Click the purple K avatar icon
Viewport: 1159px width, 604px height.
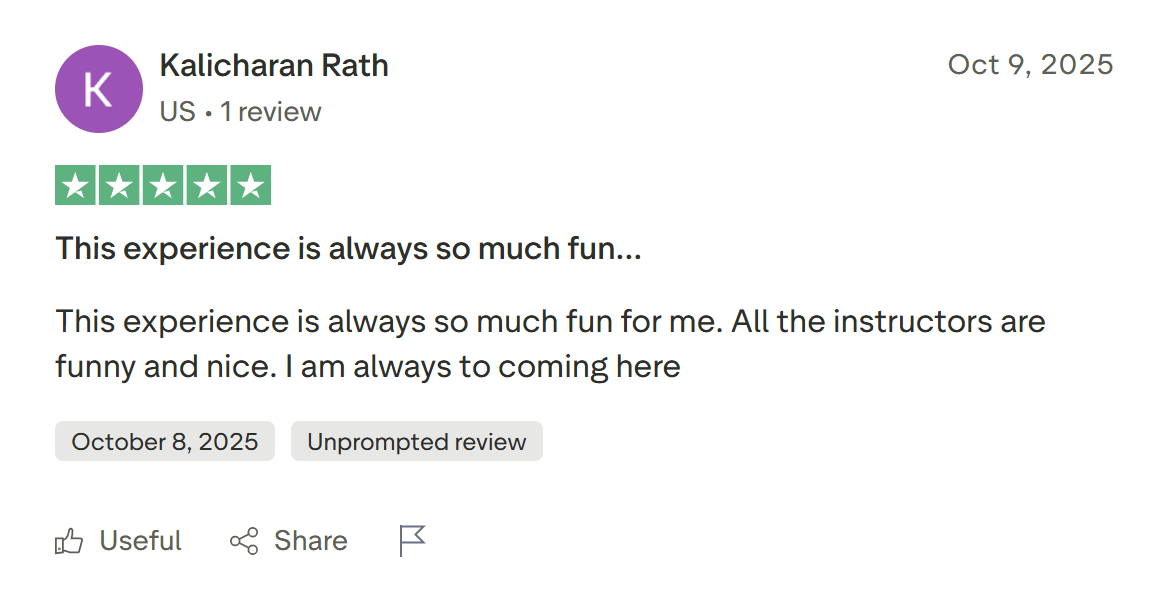tap(98, 89)
